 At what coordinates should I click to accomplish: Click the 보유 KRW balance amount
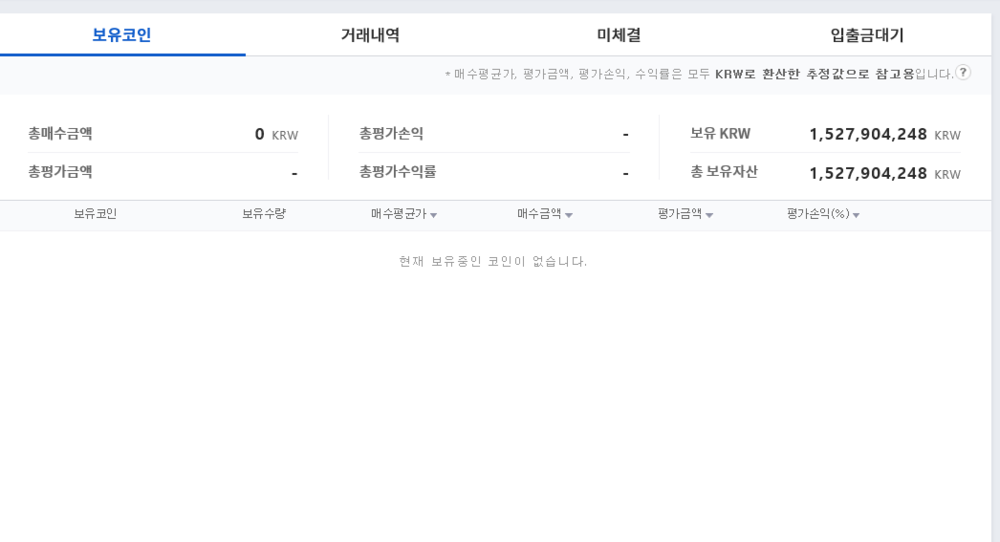(x=868, y=134)
